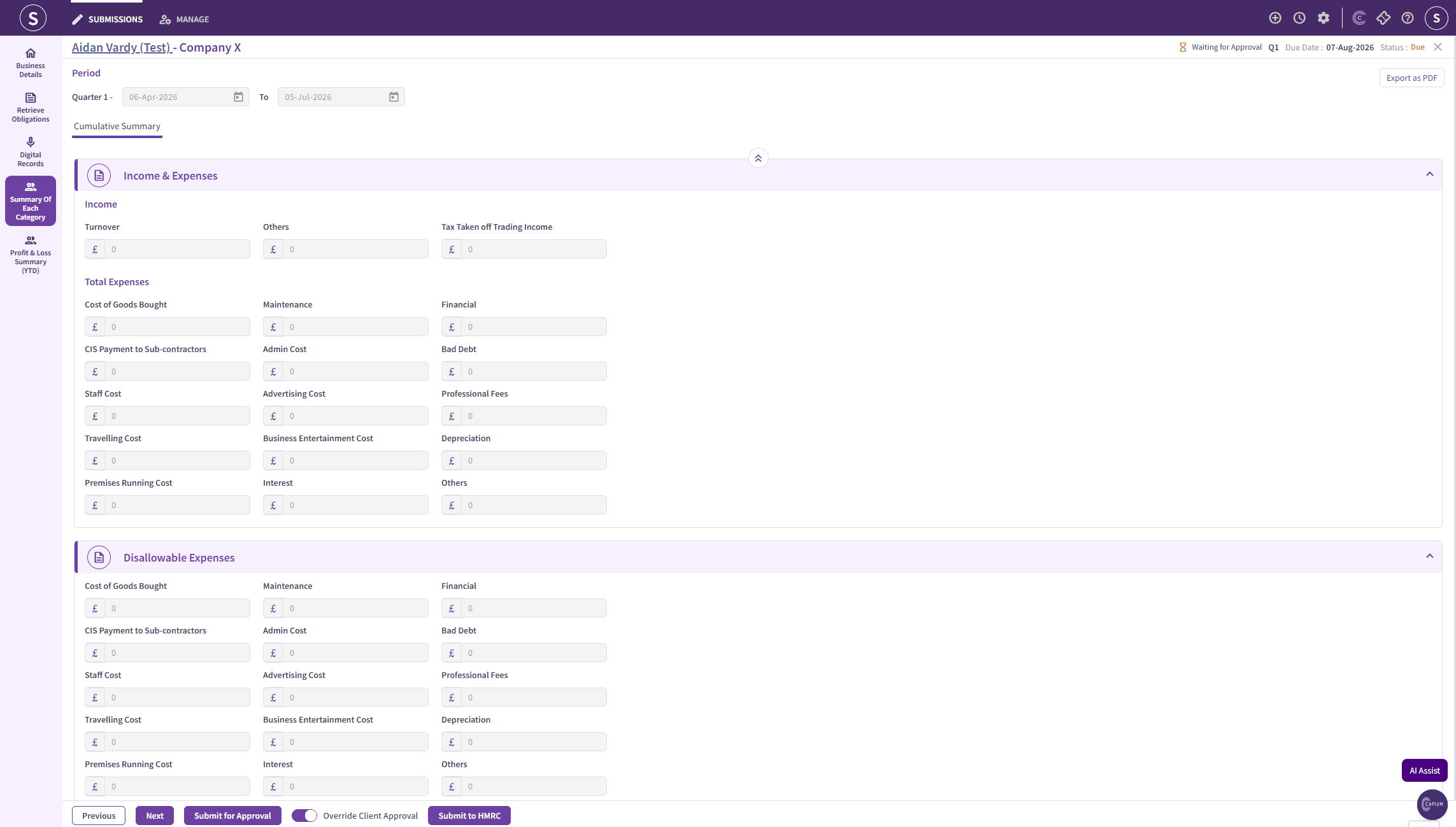1456x827 pixels.
Task: Click the Income & Expenses document icon
Action: [99, 175]
